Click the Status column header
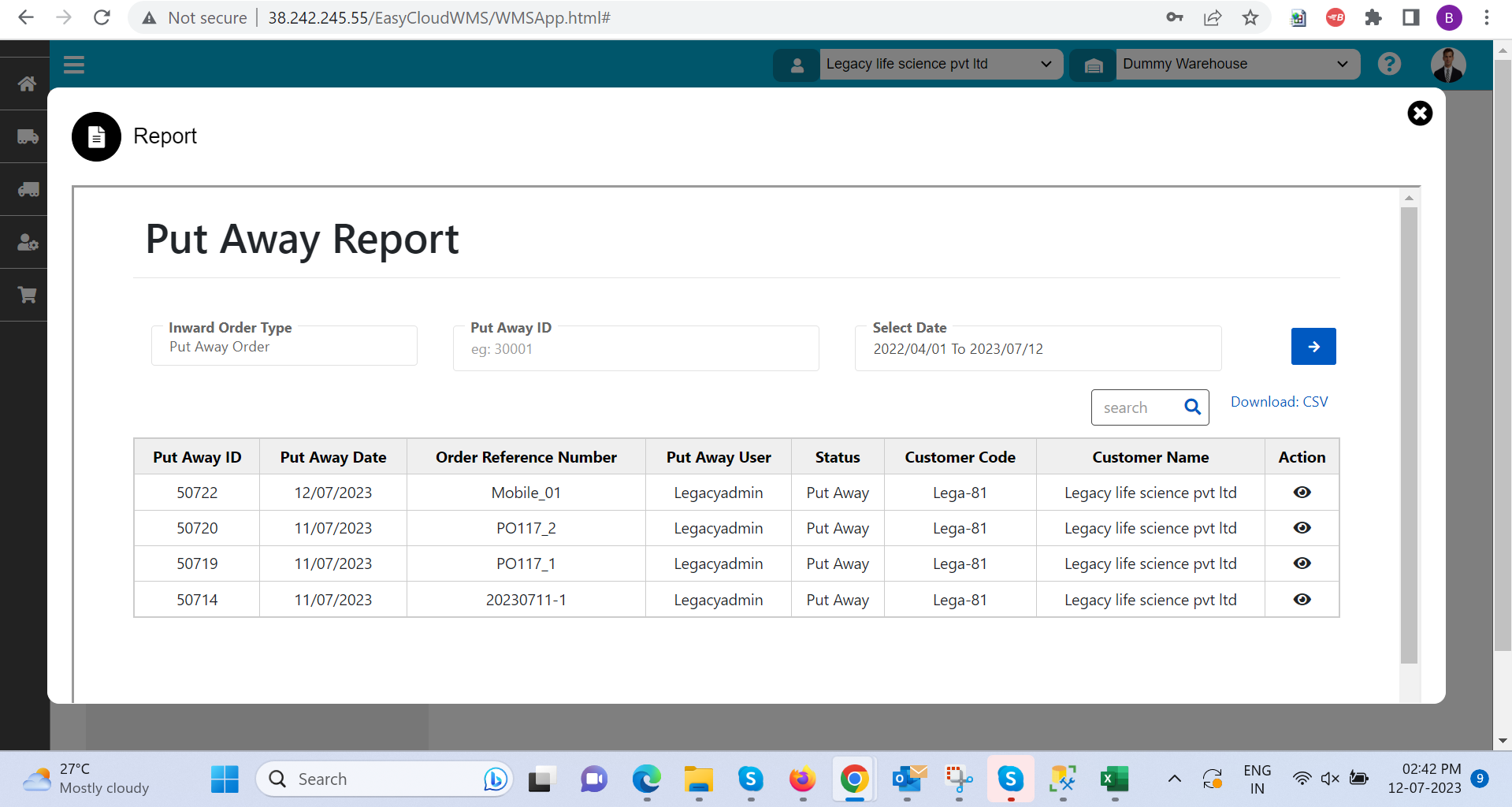1512x807 pixels. click(x=837, y=457)
